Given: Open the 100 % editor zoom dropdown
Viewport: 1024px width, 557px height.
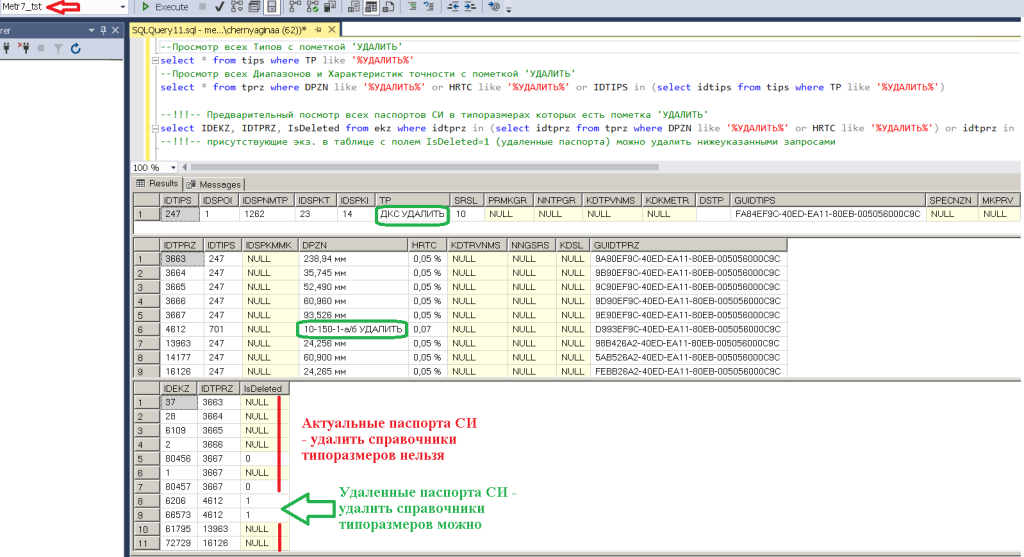Looking at the screenshot, I should point(173,167).
